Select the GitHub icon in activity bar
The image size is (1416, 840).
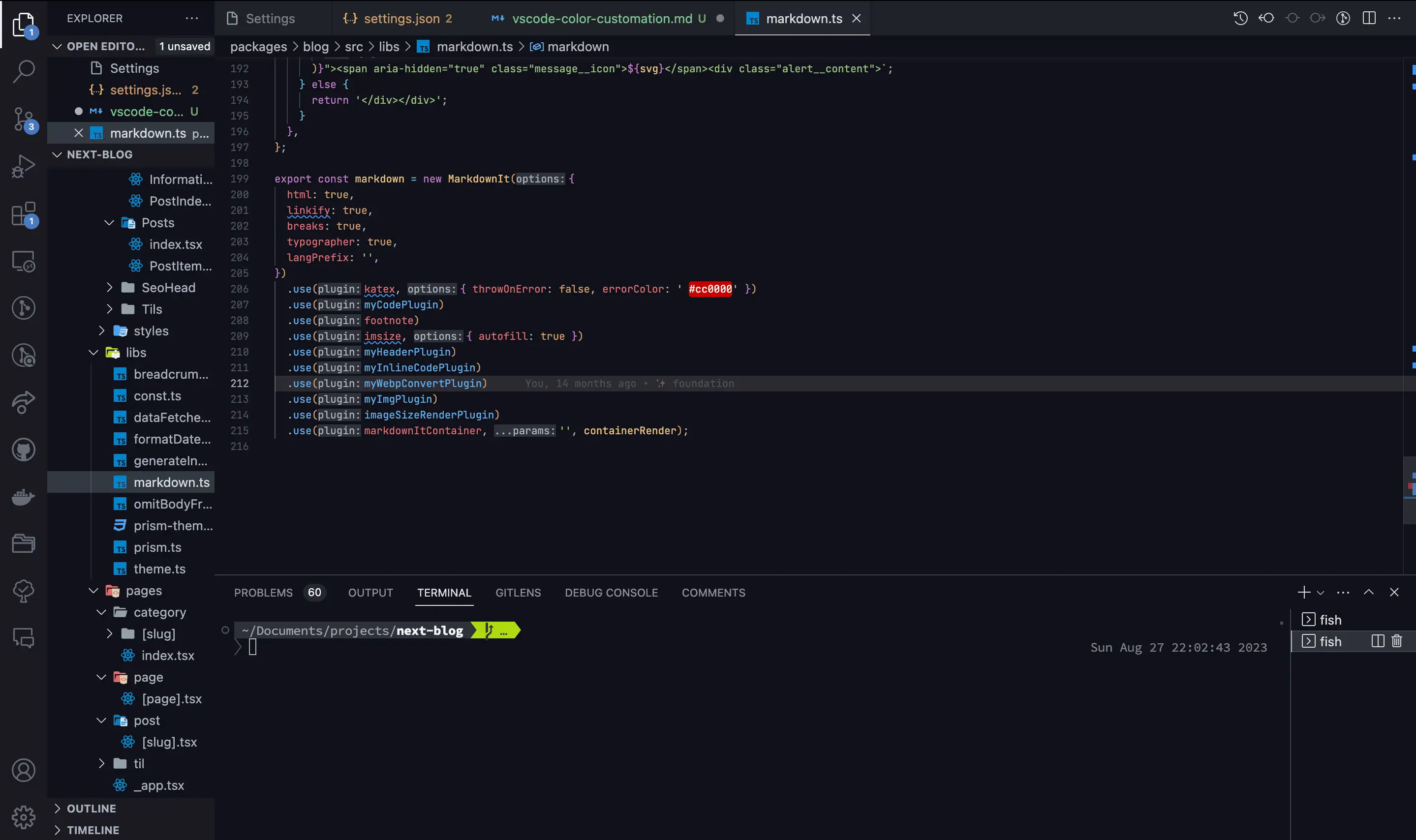coord(24,450)
